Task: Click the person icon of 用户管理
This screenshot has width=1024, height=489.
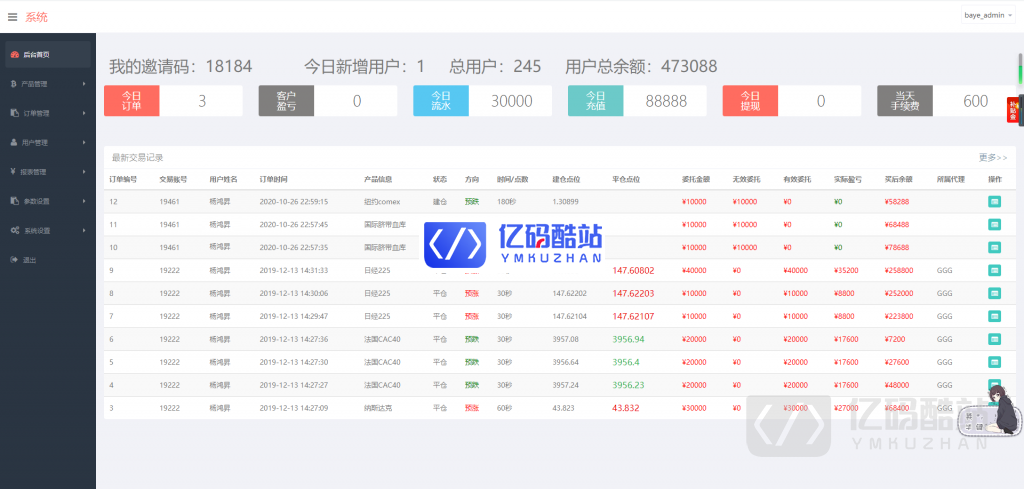Action: click(14, 142)
